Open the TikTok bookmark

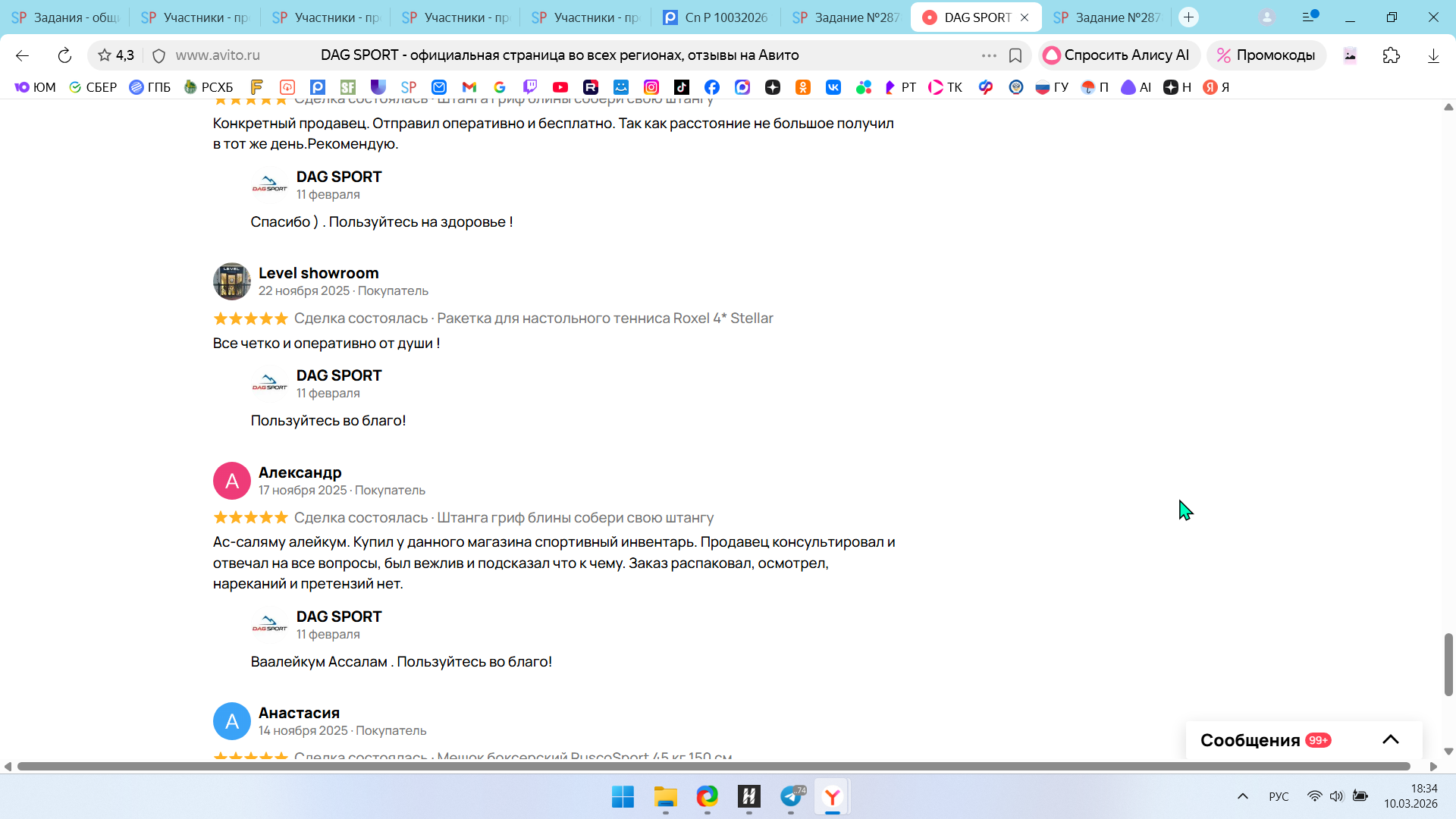(682, 87)
